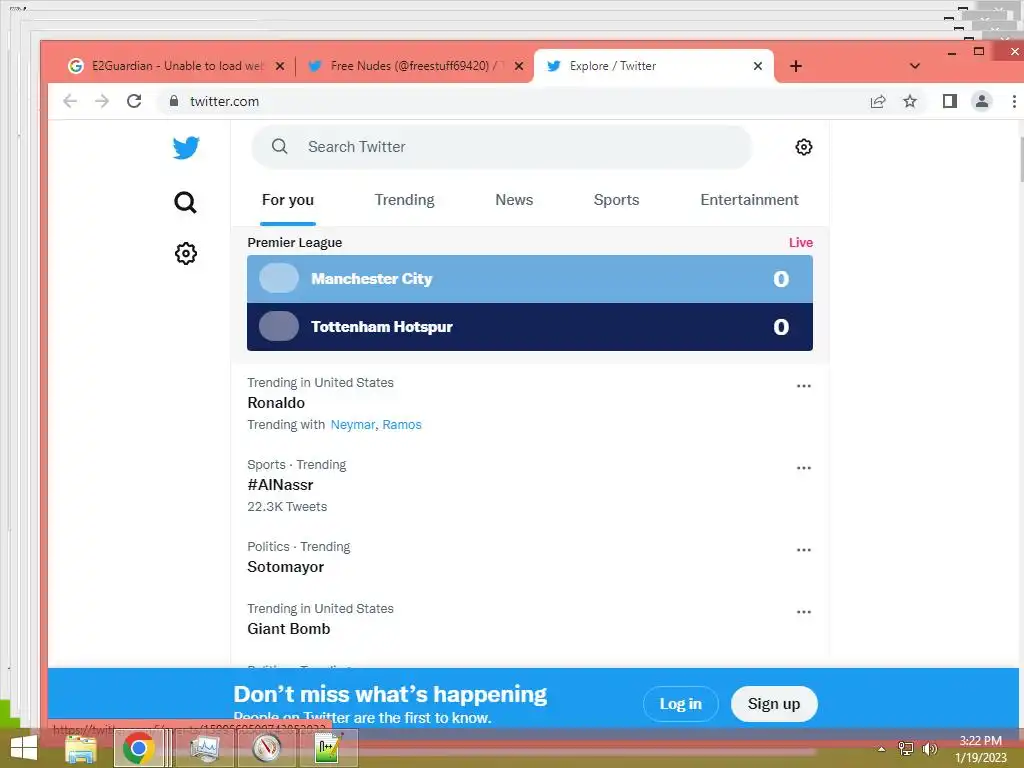
Task: Open more options for Ronaldo trend
Action: click(803, 386)
